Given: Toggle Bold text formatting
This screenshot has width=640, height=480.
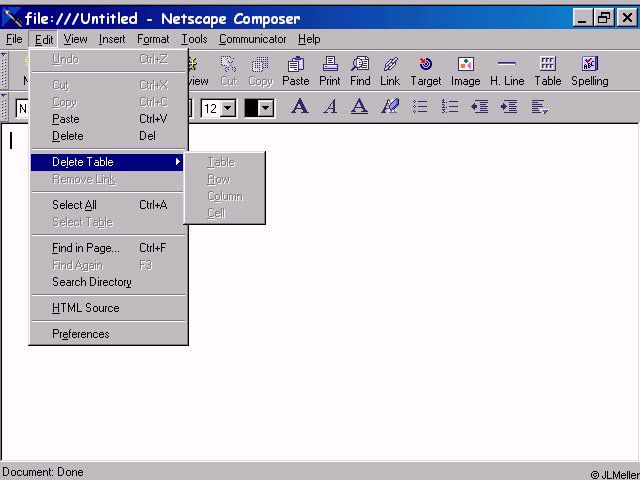Looking at the screenshot, I should pyautogui.click(x=300, y=107).
